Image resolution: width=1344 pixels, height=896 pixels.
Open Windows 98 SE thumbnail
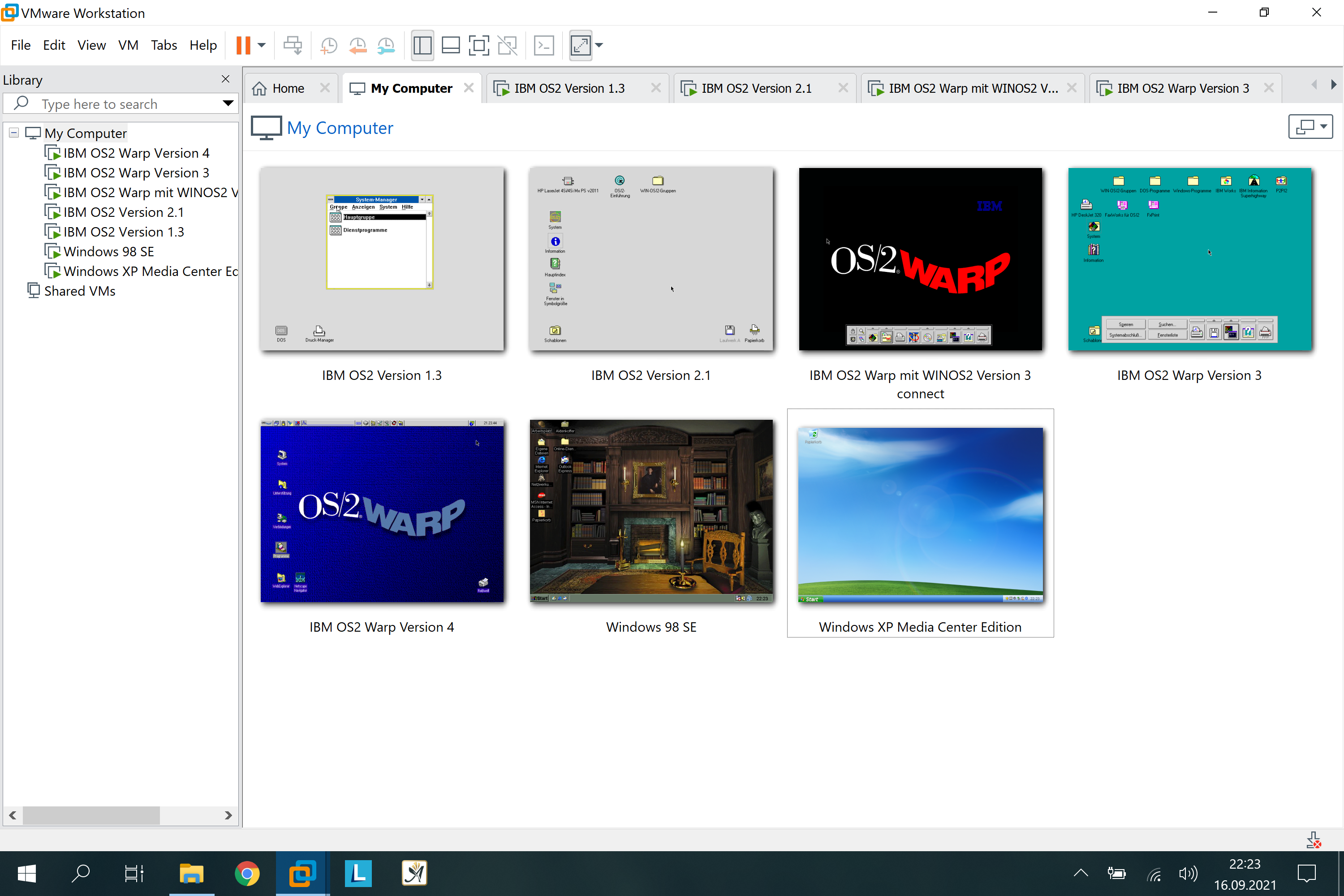click(651, 511)
